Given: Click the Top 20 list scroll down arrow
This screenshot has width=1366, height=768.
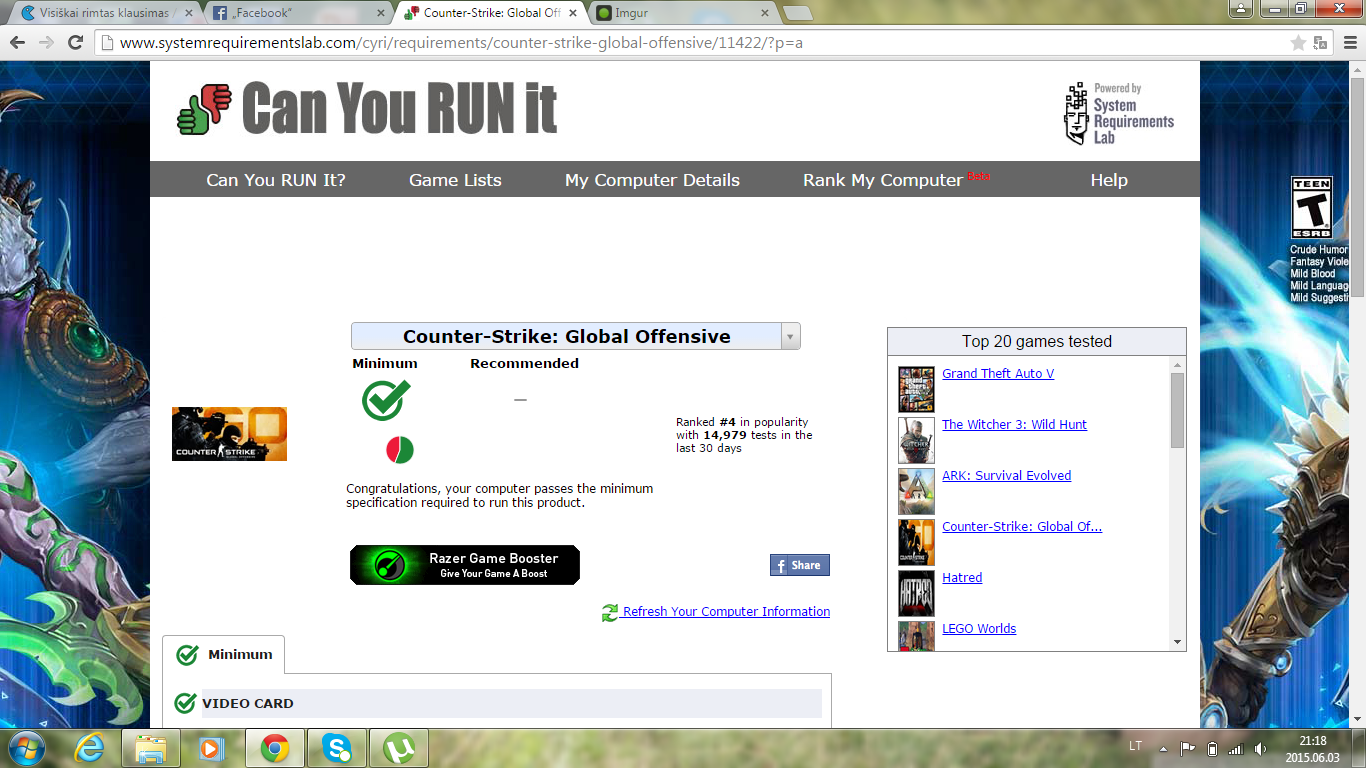Looking at the screenshot, I should pyautogui.click(x=1177, y=641).
